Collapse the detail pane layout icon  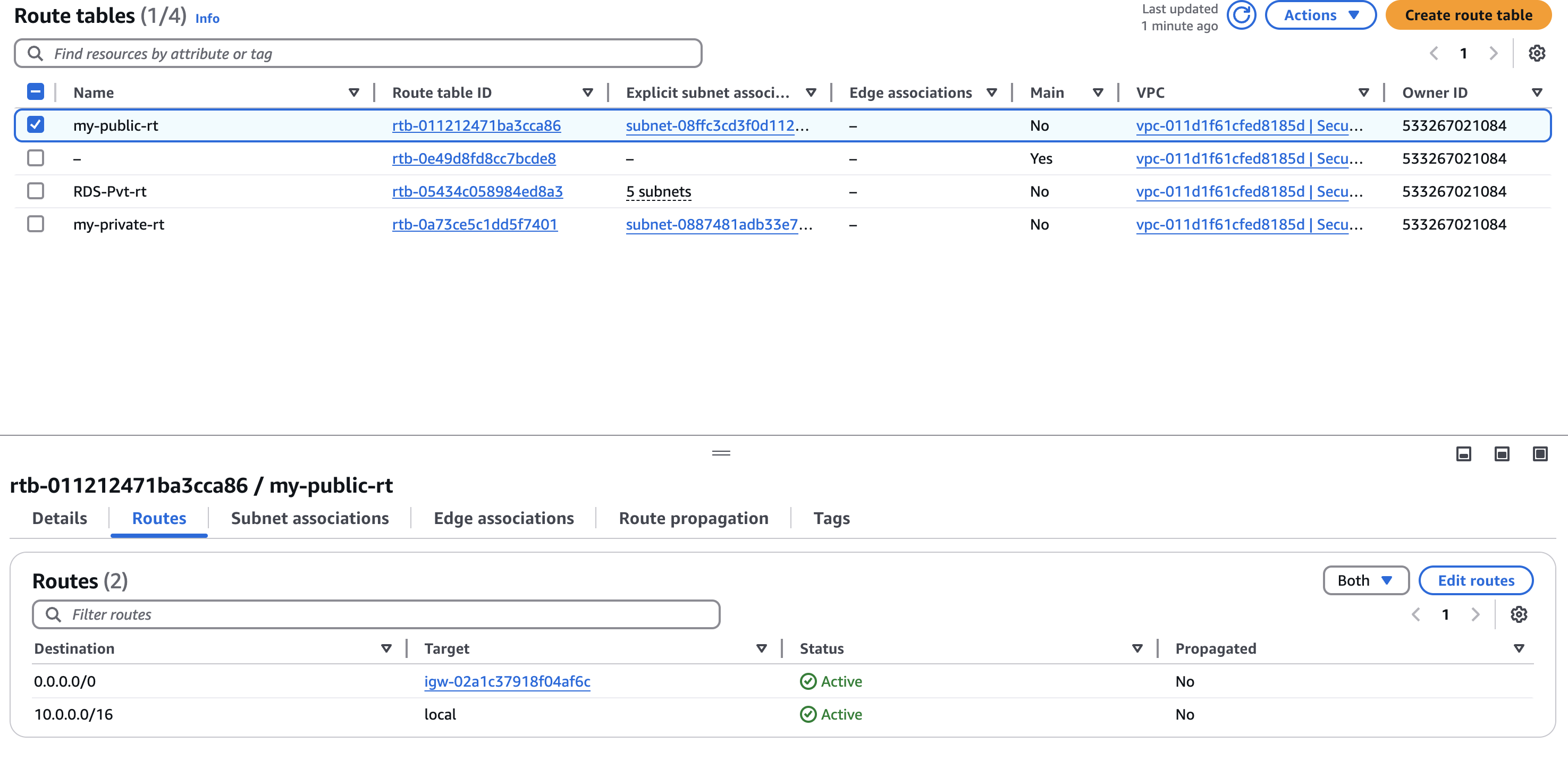pyautogui.click(x=1463, y=454)
